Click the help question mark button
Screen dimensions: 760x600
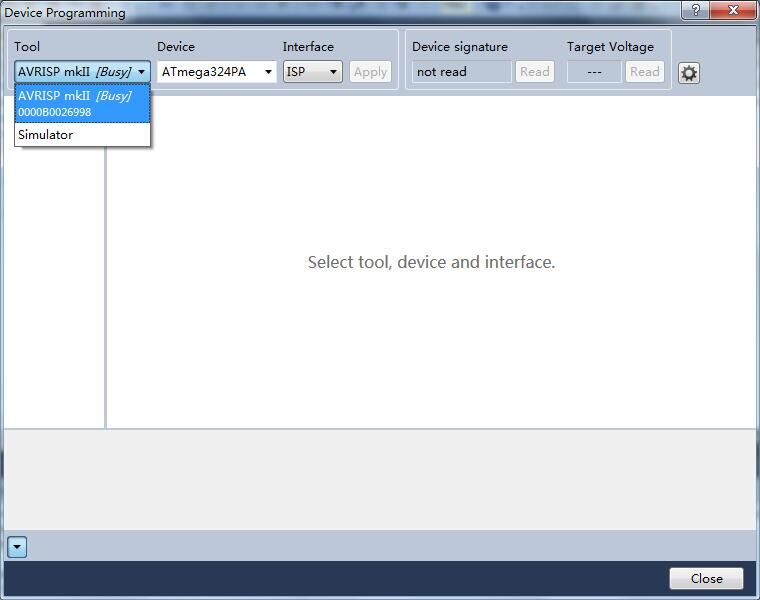696,10
